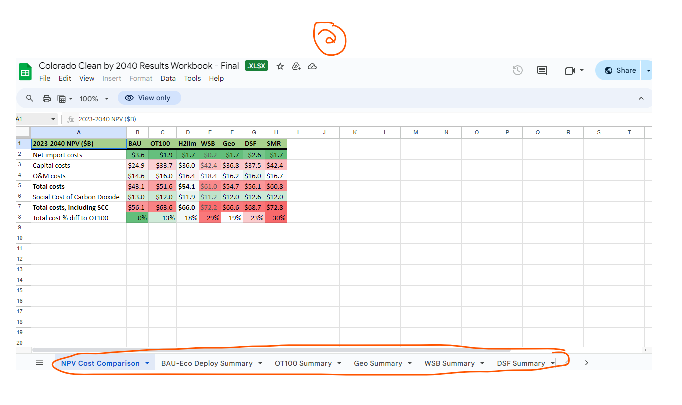Select the BAU header cell
The image size is (682, 405).
pyautogui.click(x=137, y=144)
